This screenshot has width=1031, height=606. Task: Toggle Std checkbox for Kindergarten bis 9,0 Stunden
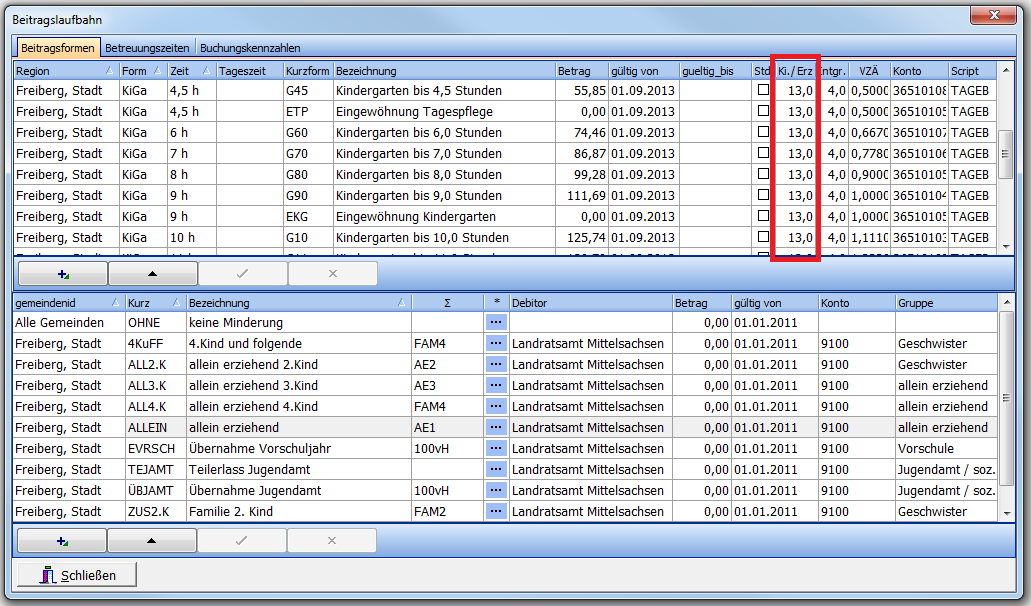[x=763, y=195]
